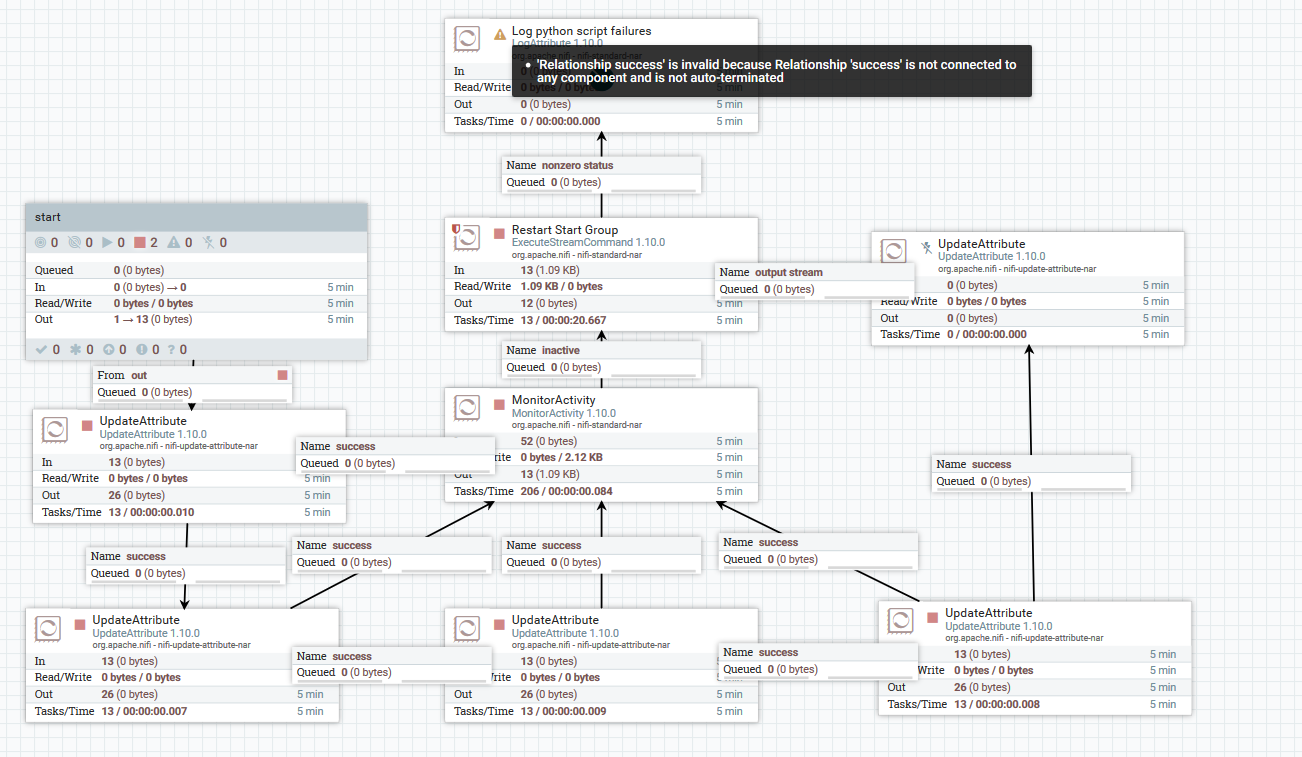The width and height of the screenshot is (1302, 757).
Task: Click Tasks/Time 0 / 00:00:00.000 on LogAttribute
Action: coord(560,121)
